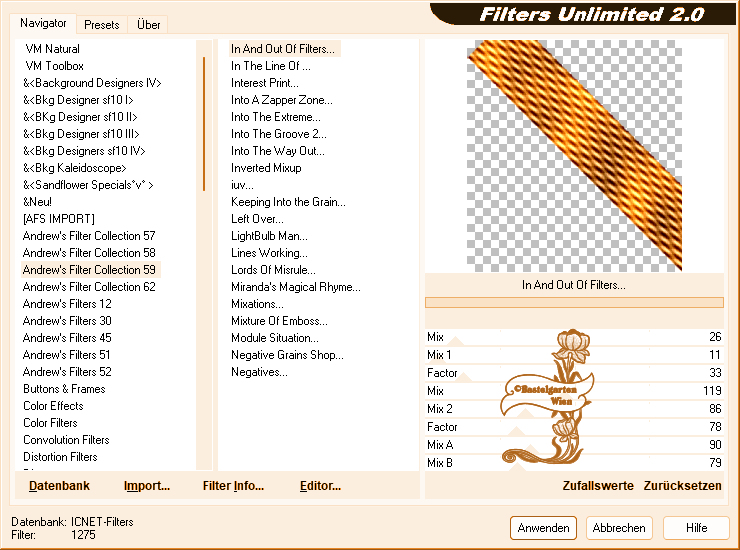This screenshot has height=550, width=740.
Task: Select &<Sandflower Specials°v°> category
Action: pos(88,185)
